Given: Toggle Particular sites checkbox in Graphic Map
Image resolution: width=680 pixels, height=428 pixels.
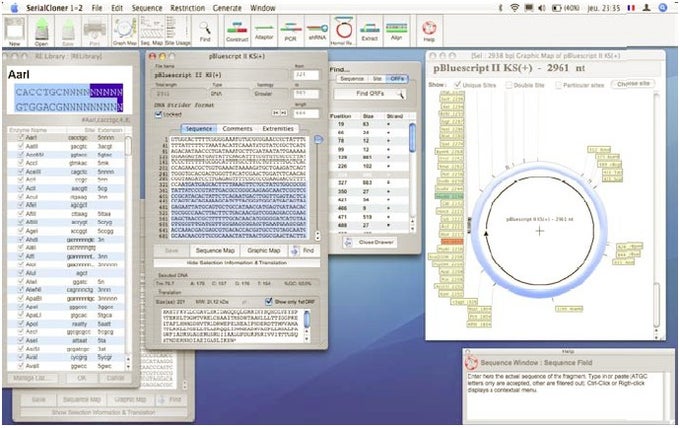Looking at the screenshot, I should point(558,85).
